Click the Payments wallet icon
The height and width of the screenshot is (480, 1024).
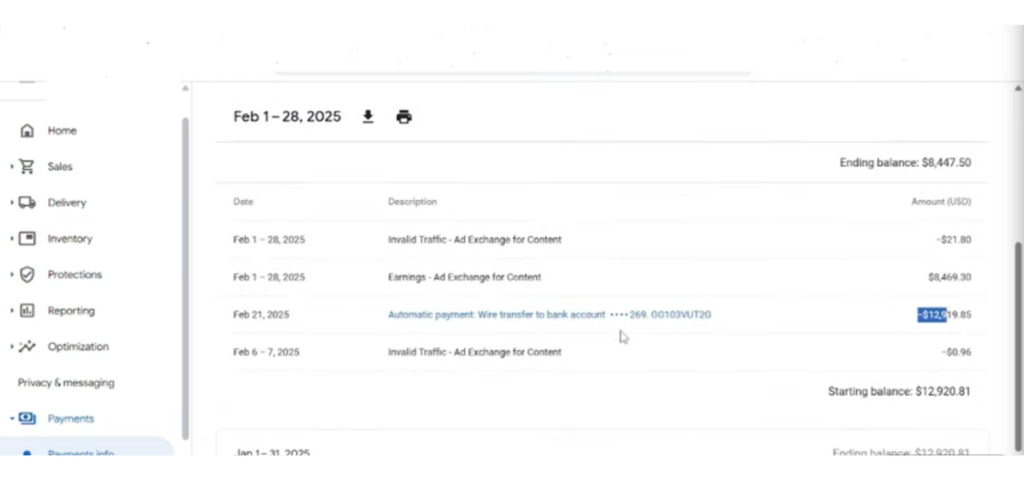(x=27, y=419)
